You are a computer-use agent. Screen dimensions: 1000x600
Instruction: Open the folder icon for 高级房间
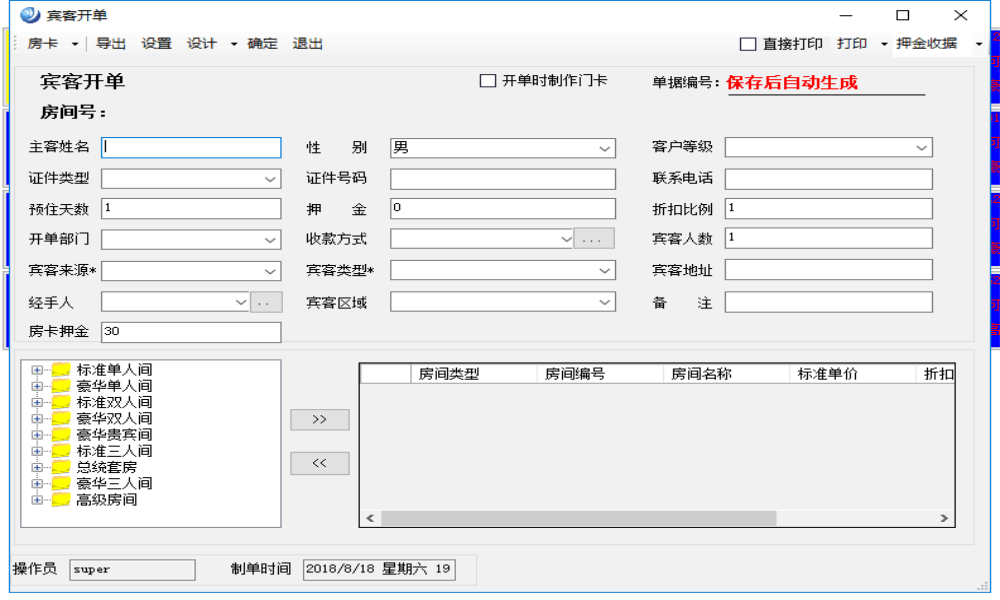[x=61, y=500]
